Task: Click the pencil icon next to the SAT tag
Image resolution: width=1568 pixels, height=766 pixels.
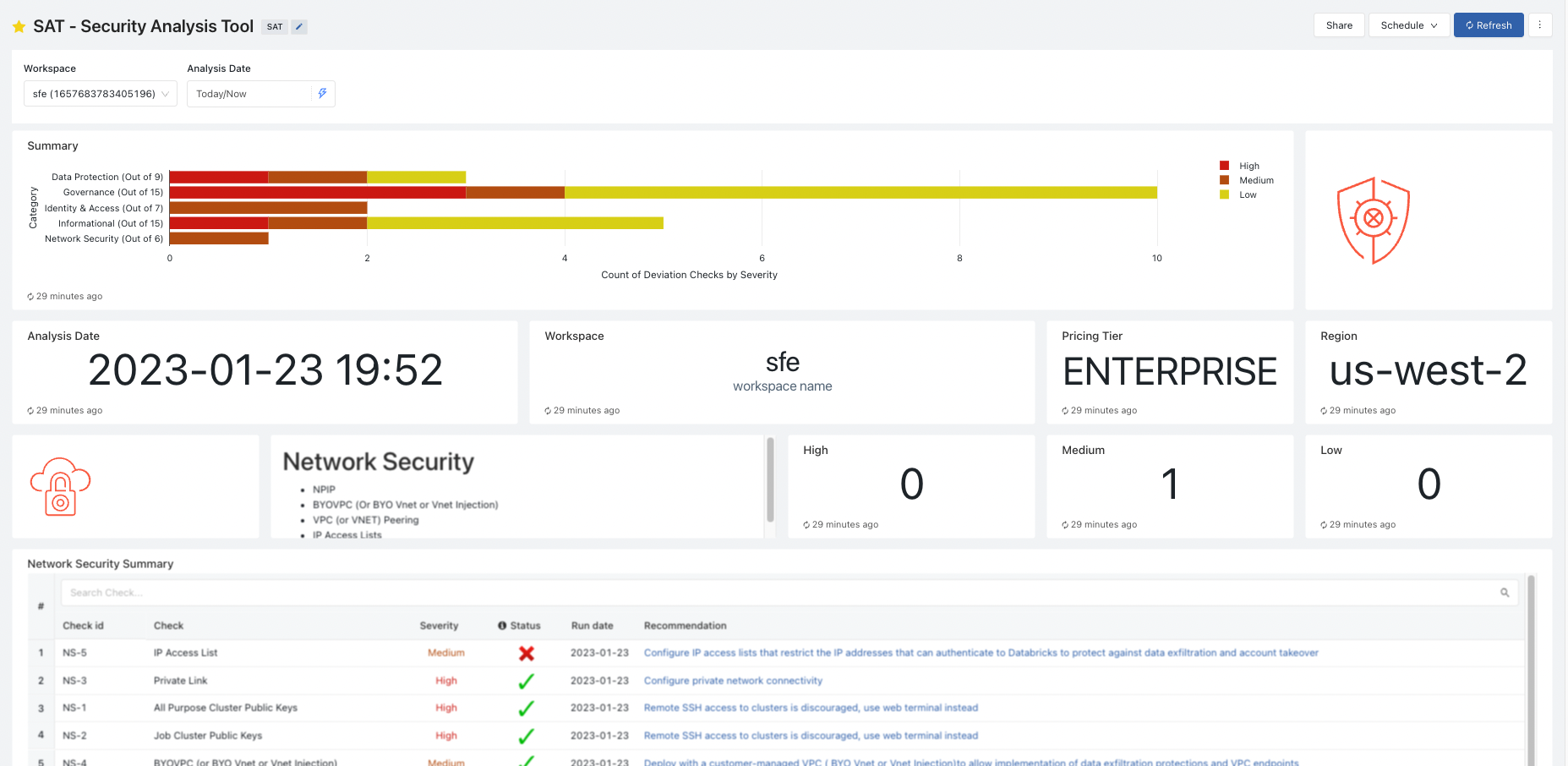Action: click(x=299, y=26)
